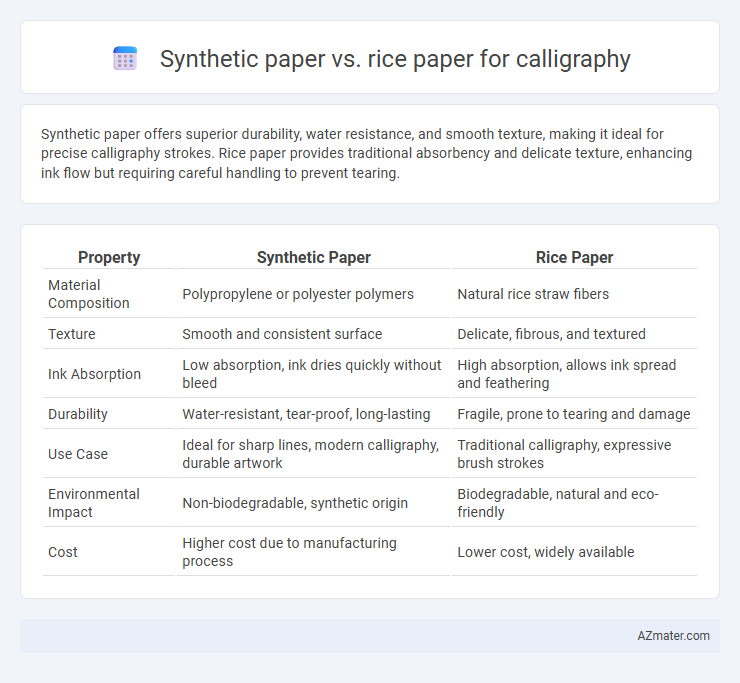
Task: Select the 'Environmental Impact' row label
Action: [x=93, y=503]
